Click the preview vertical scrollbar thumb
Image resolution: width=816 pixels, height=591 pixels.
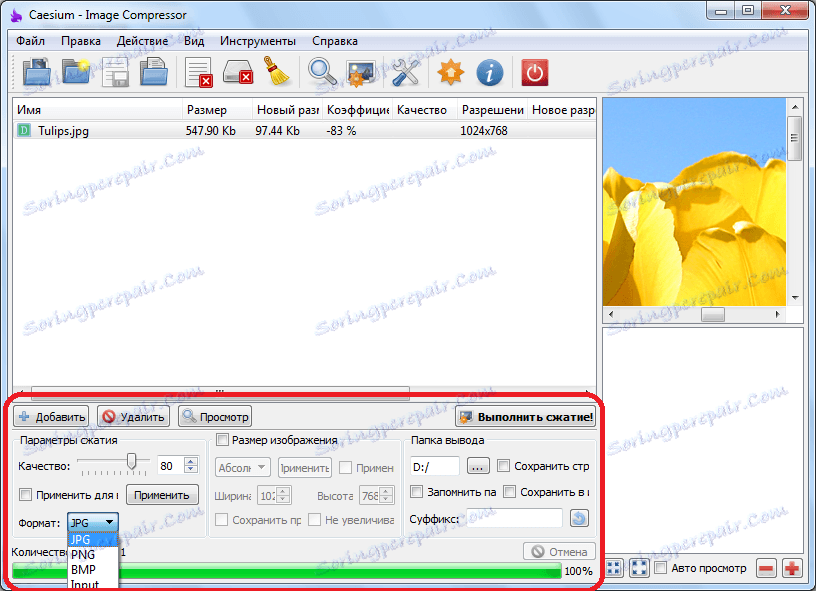click(x=794, y=138)
